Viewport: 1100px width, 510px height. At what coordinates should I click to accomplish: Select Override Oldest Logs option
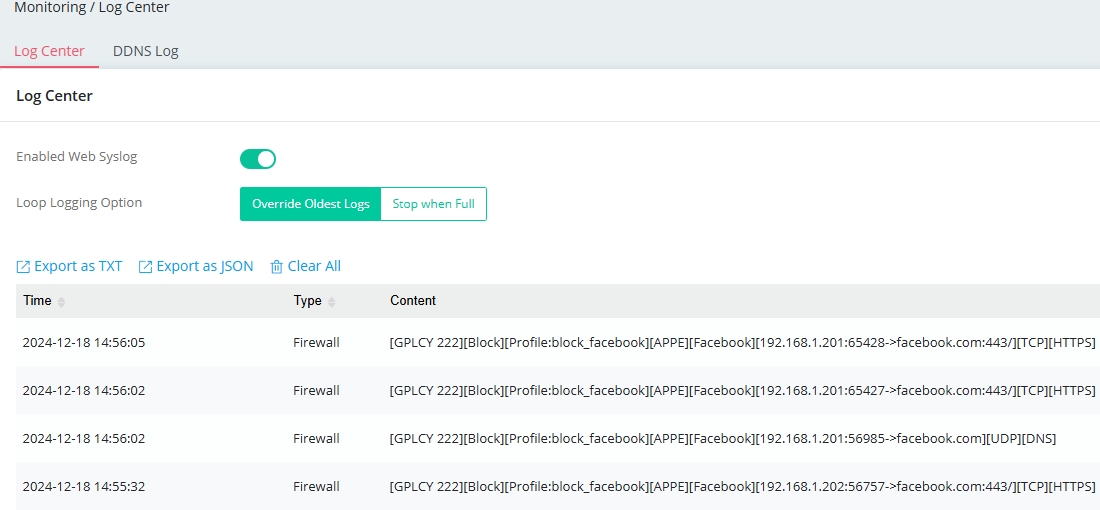tap(311, 204)
